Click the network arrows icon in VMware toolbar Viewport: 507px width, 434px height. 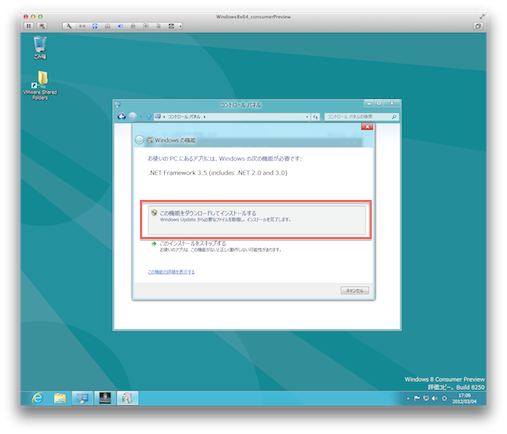click(82, 26)
